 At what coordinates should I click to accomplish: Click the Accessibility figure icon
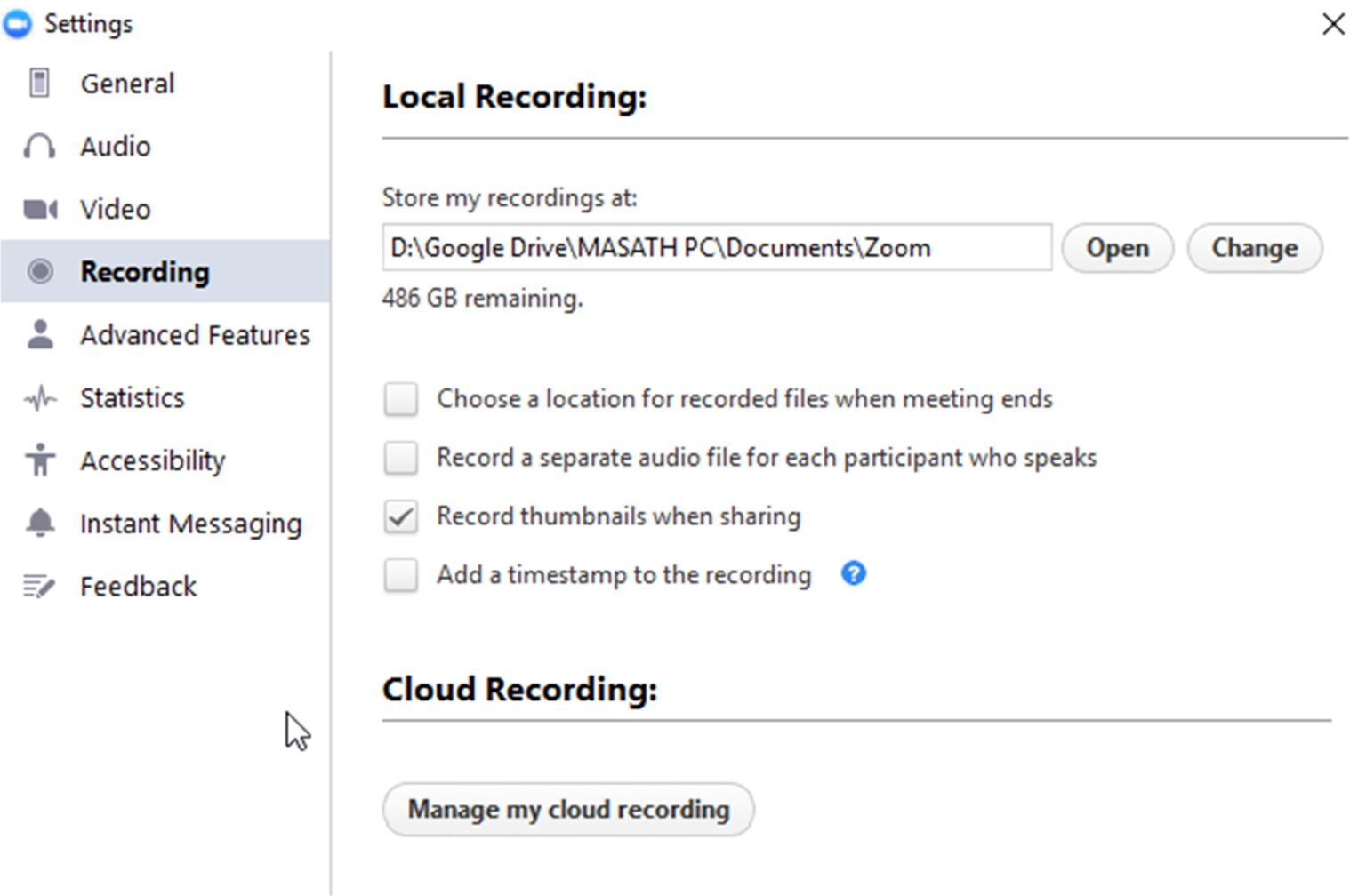pos(37,460)
